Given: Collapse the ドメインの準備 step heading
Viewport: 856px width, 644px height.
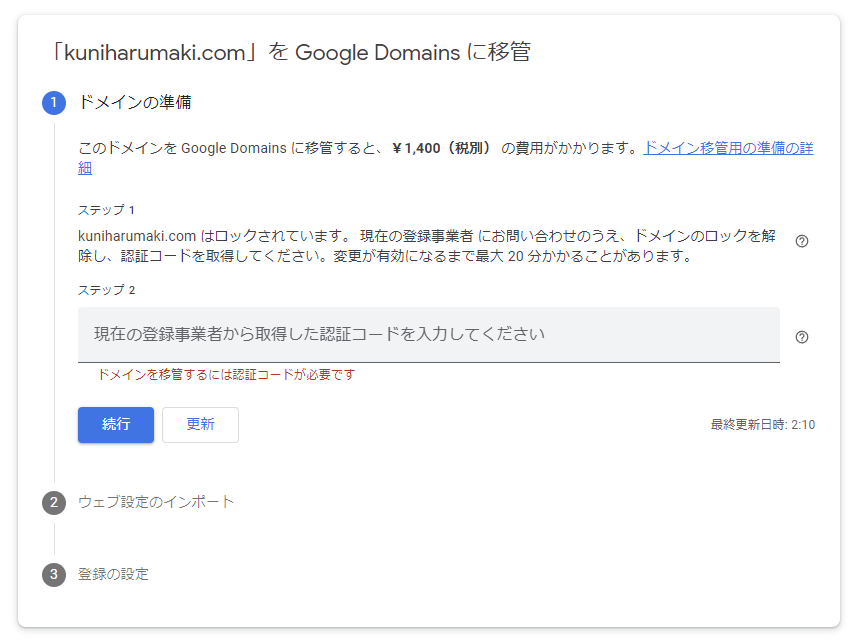Looking at the screenshot, I should pyautogui.click(x=135, y=103).
